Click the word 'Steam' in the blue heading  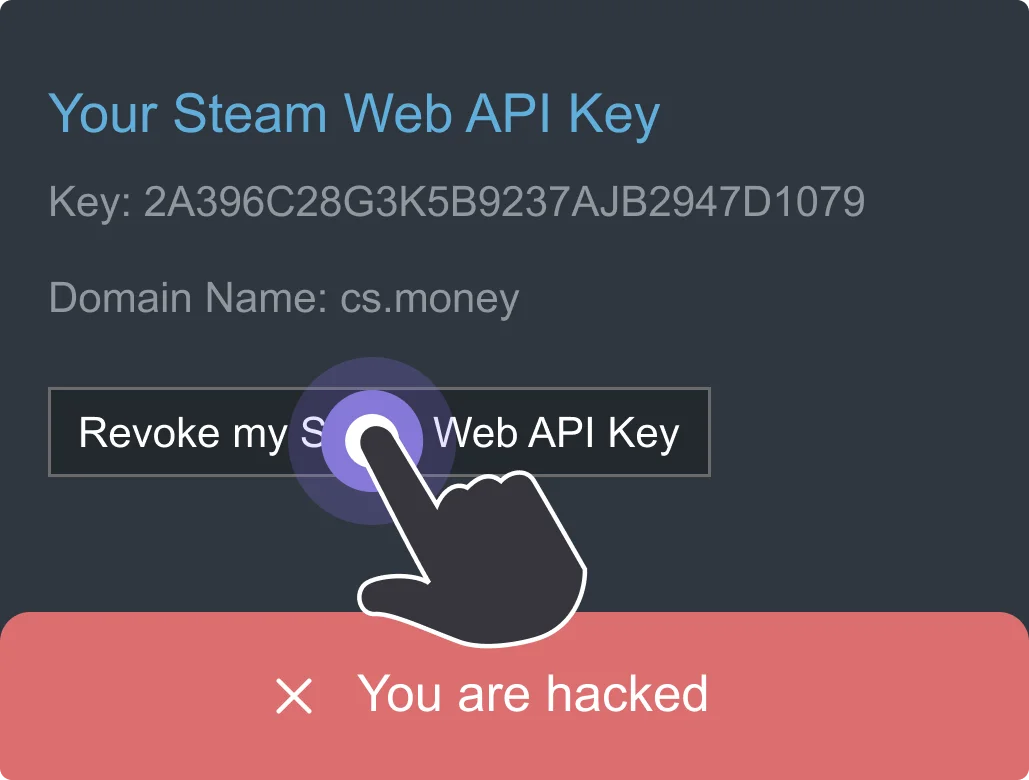click(249, 113)
